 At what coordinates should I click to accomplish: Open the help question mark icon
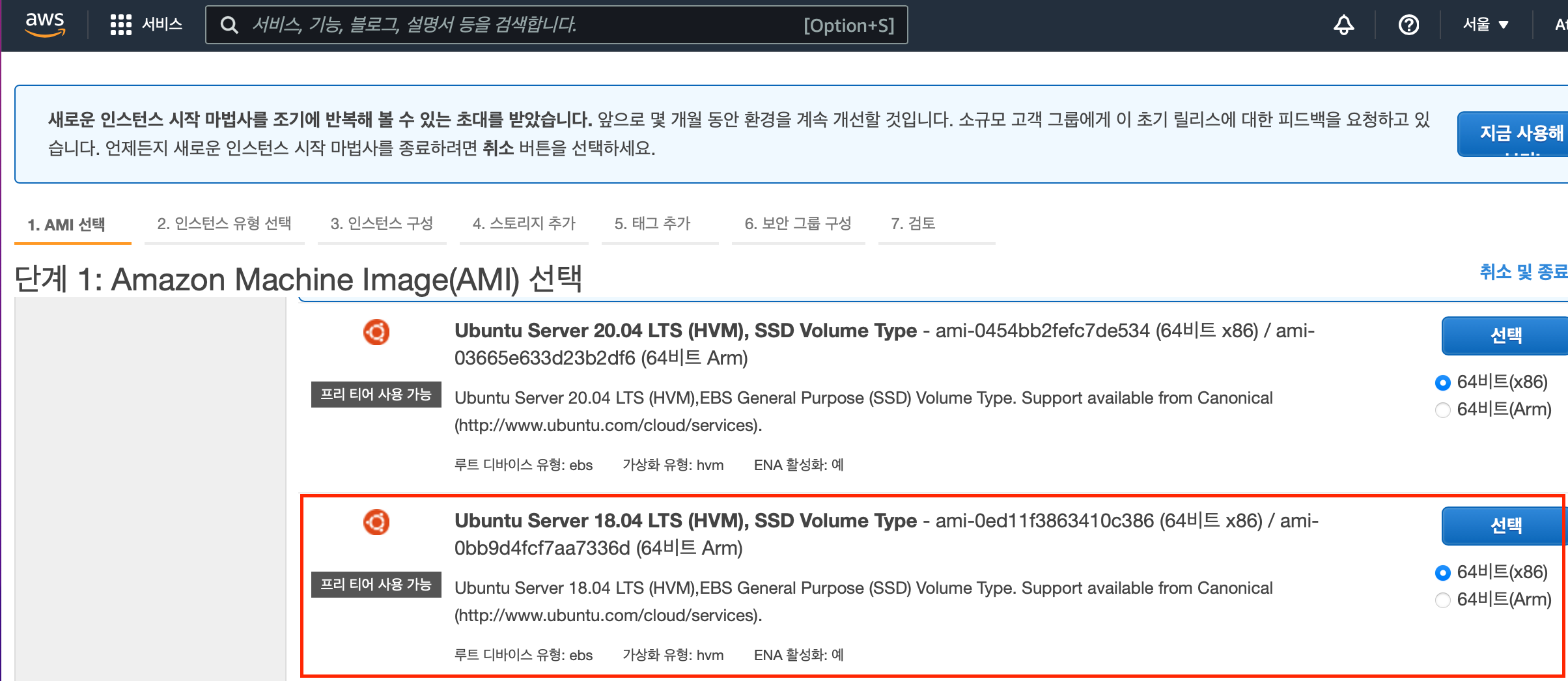click(x=1408, y=25)
